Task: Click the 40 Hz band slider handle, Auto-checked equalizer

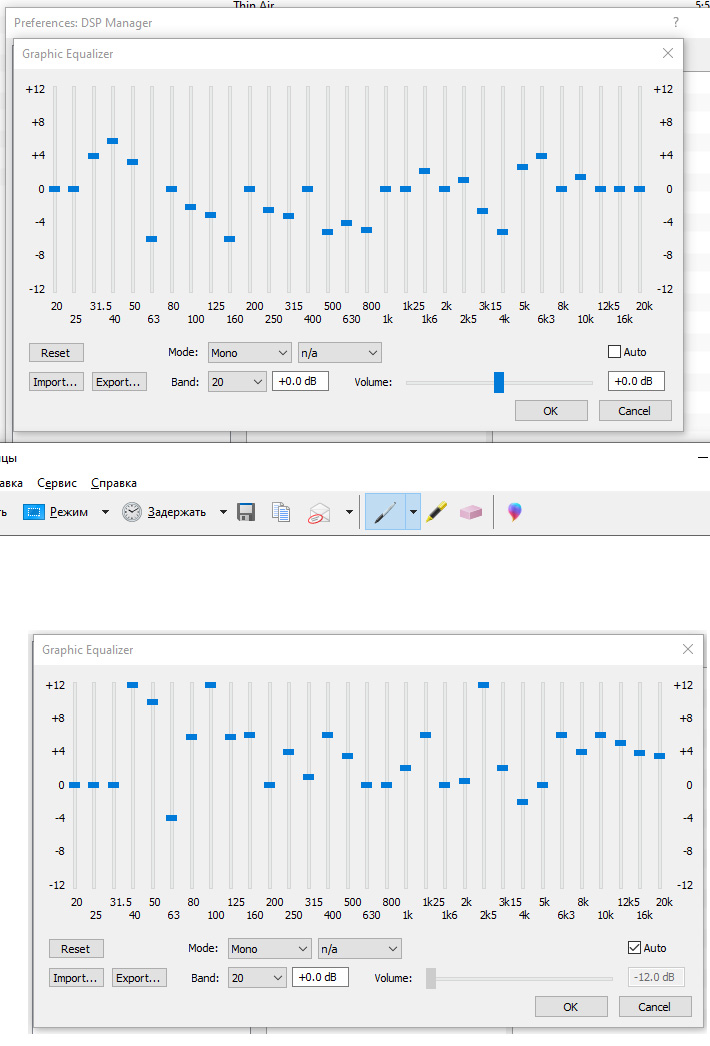Action: (x=133, y=685)
